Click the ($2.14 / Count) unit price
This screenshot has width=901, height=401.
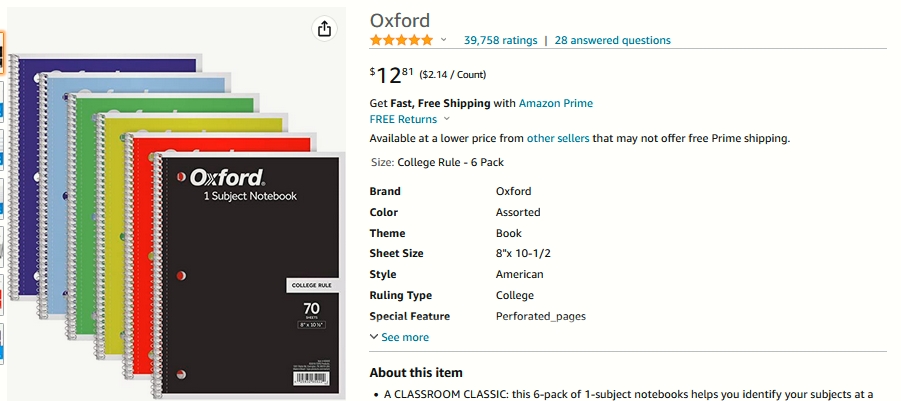453,75
